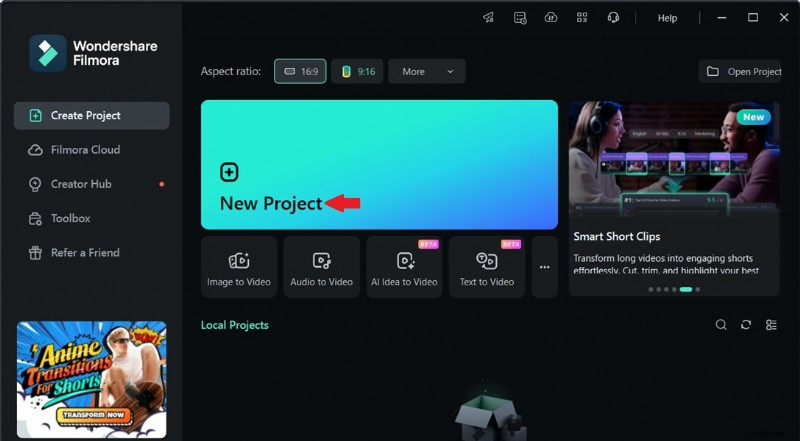Viewport: 800px width, 441px height.
Task: Open customer support via headset icon
Action: point(613,17)
